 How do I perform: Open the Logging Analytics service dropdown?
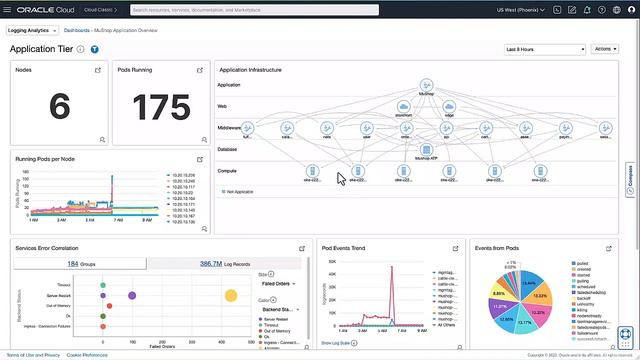[x=32, y=31]
